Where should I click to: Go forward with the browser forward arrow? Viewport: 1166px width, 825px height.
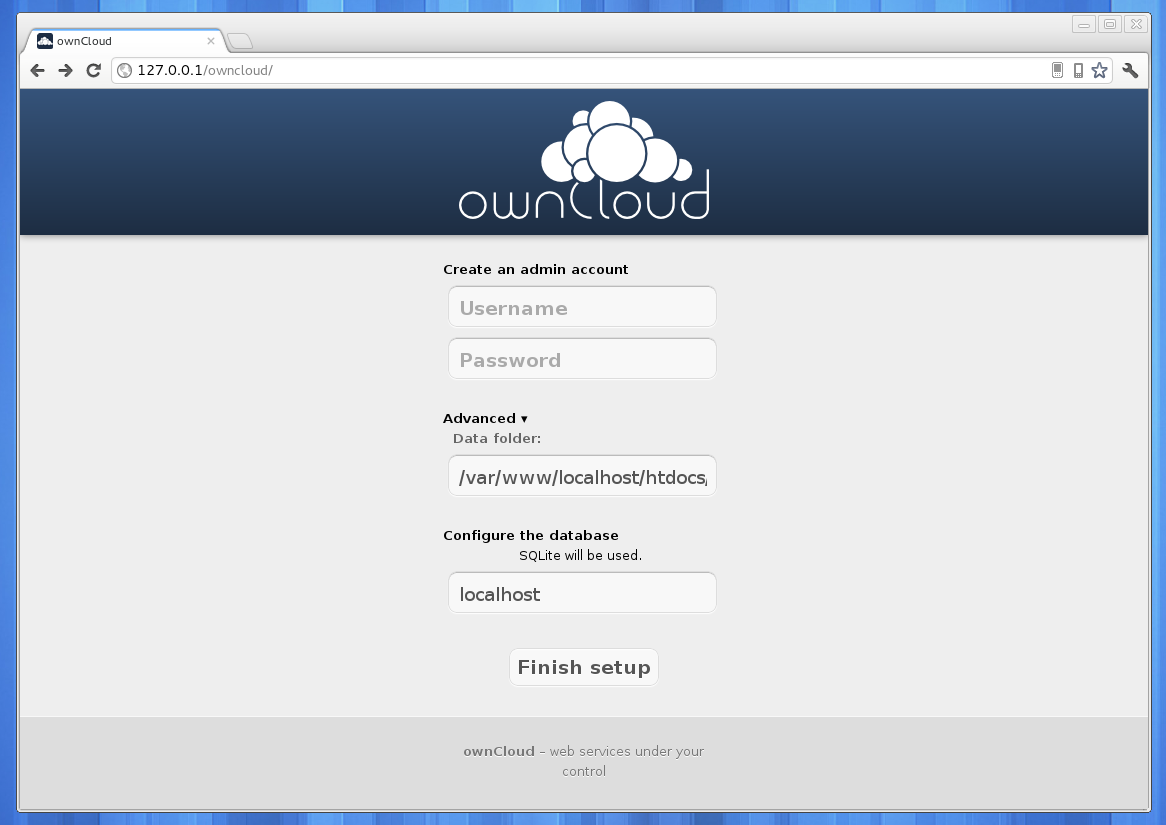pyautogui.click(x=65, y=71)
